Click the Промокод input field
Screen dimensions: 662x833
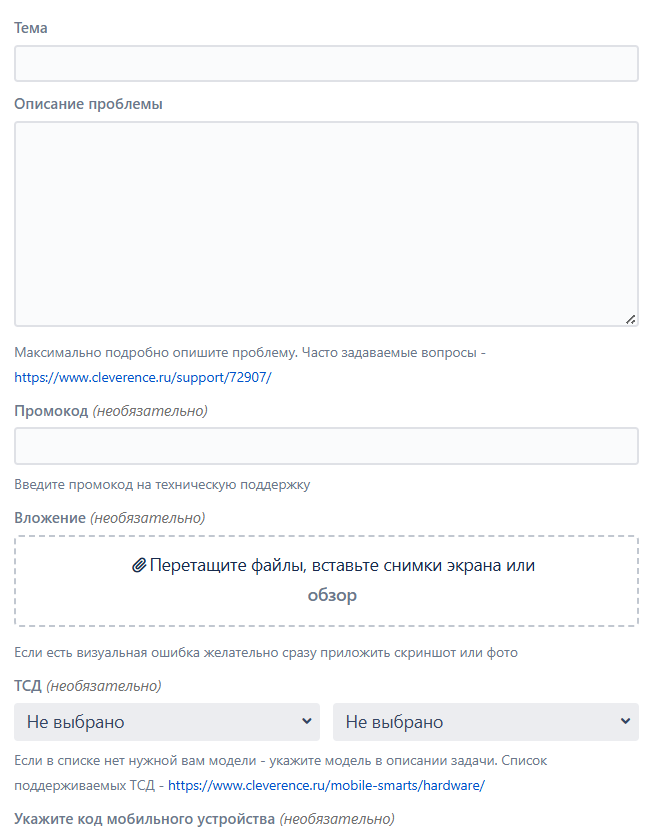(326, 446)
